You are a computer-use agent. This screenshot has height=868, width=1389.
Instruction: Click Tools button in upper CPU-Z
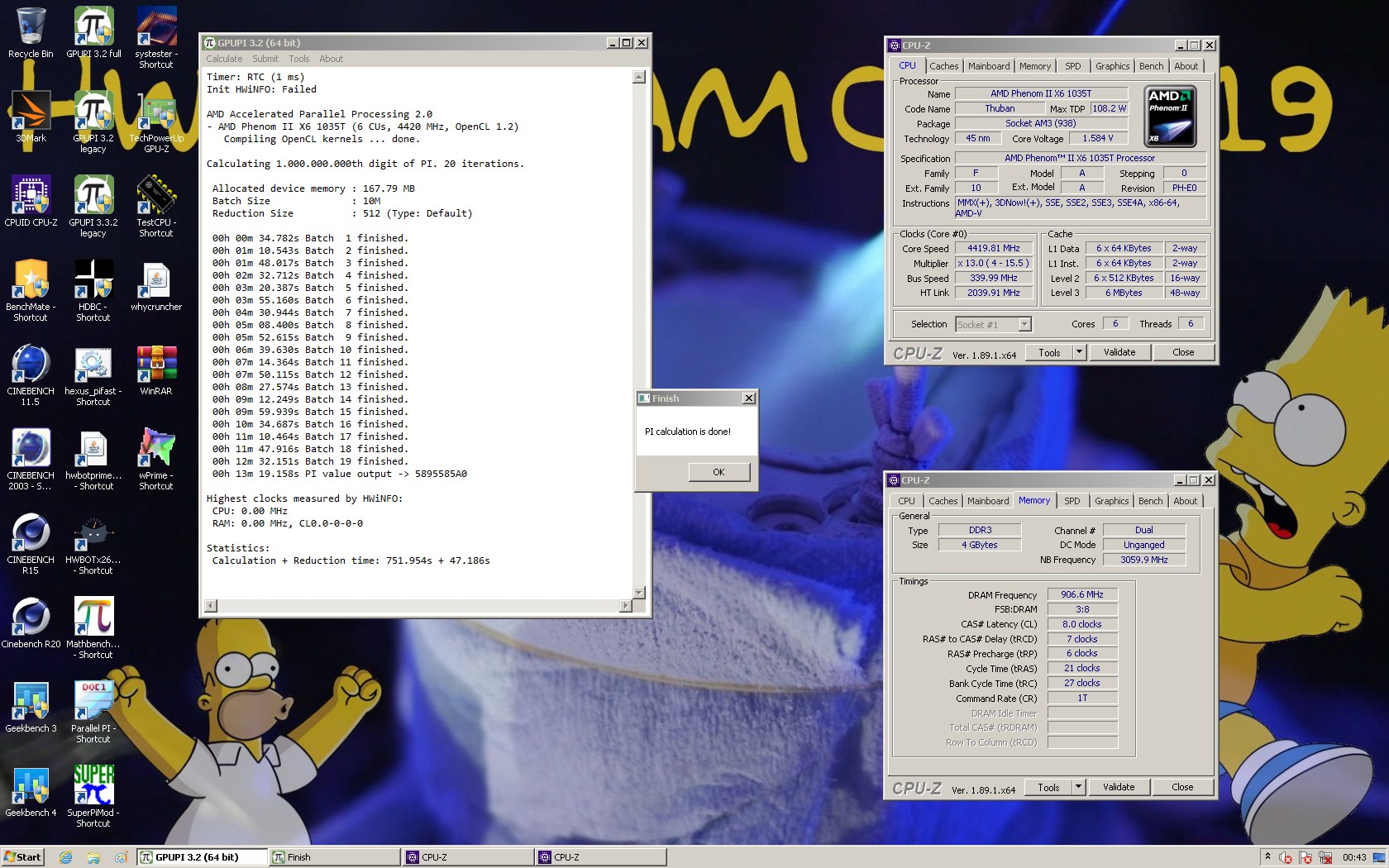click(1049, 352)
